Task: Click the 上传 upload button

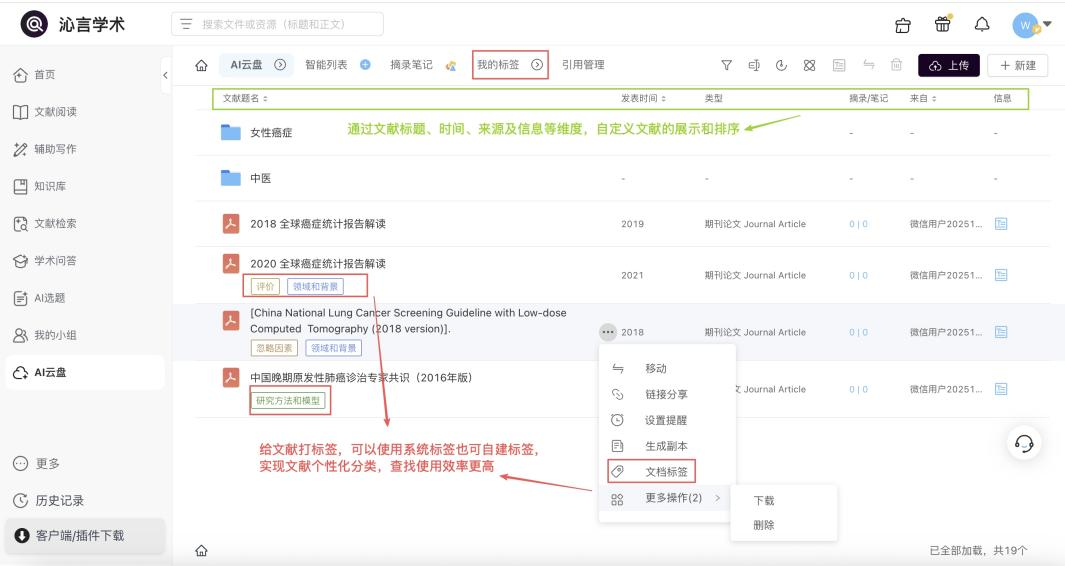Action: tap(948, 66)
